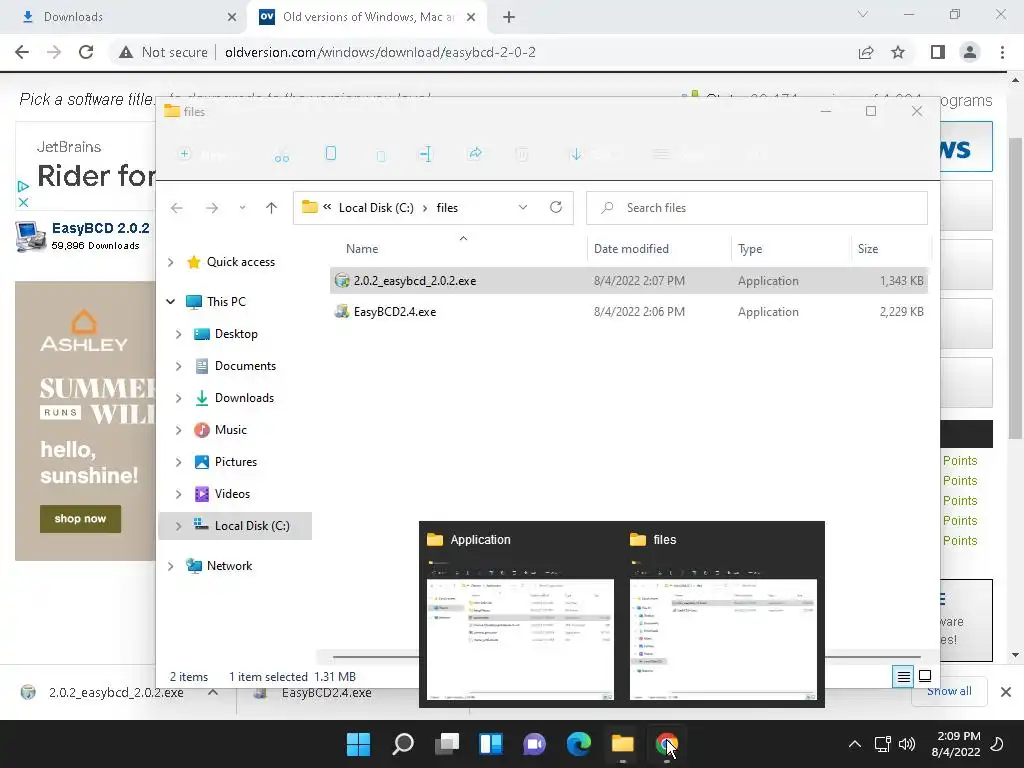Click the Search files box
Image resolution: width=1024 pixels, height=768 pixels.
pyautogui.click(x=756, y=208)
